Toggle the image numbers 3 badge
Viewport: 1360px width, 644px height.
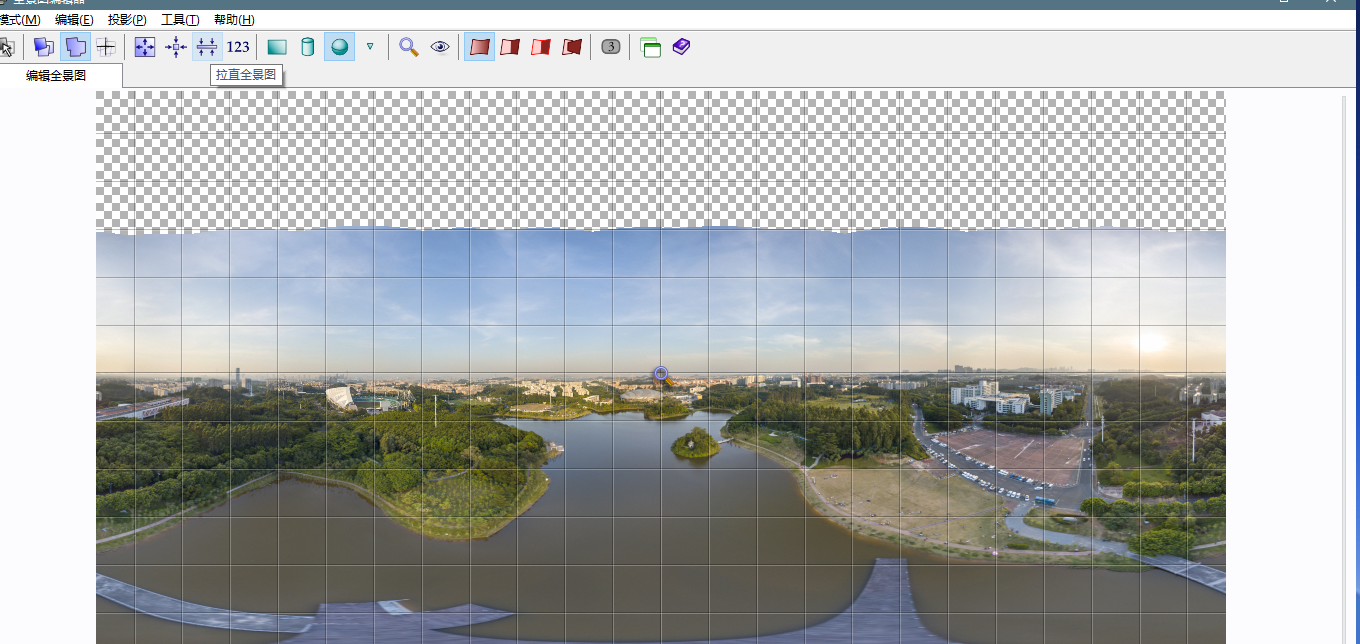point(611,46)
